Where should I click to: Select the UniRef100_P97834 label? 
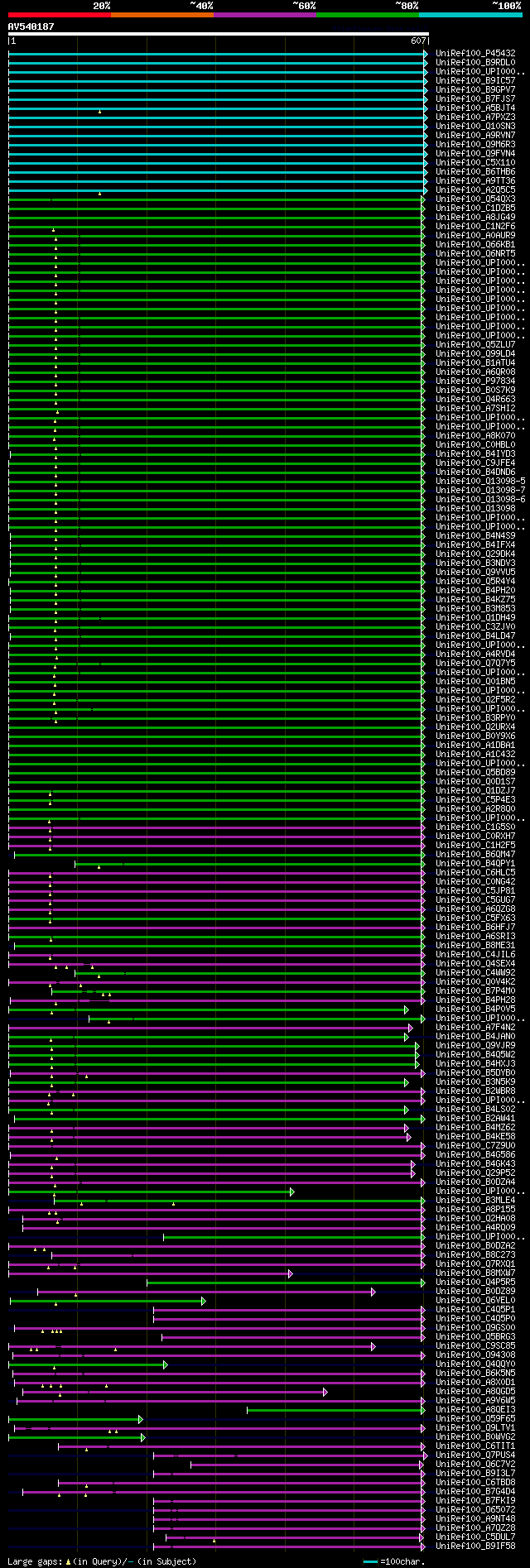tap(475, 381)
